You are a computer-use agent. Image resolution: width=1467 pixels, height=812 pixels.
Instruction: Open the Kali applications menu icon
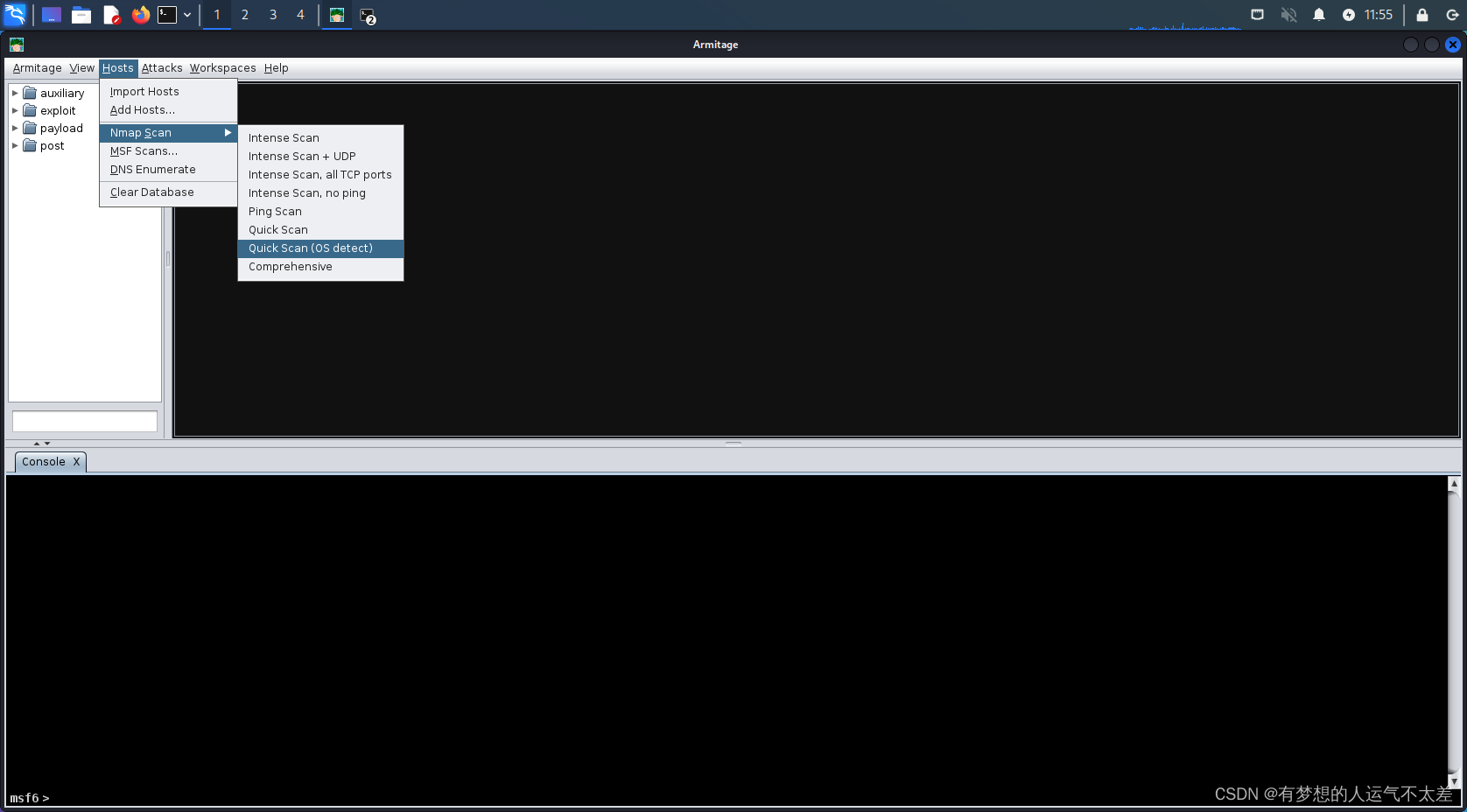click(16, 15)
